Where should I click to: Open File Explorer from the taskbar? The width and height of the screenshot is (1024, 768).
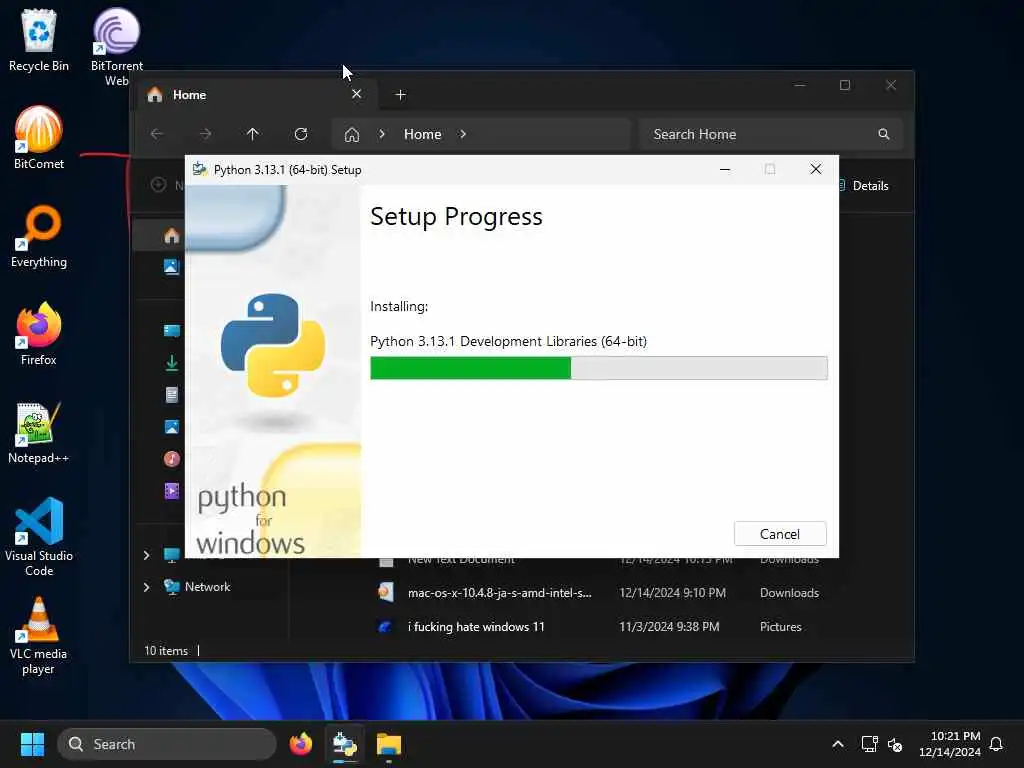tap(389, 744)
